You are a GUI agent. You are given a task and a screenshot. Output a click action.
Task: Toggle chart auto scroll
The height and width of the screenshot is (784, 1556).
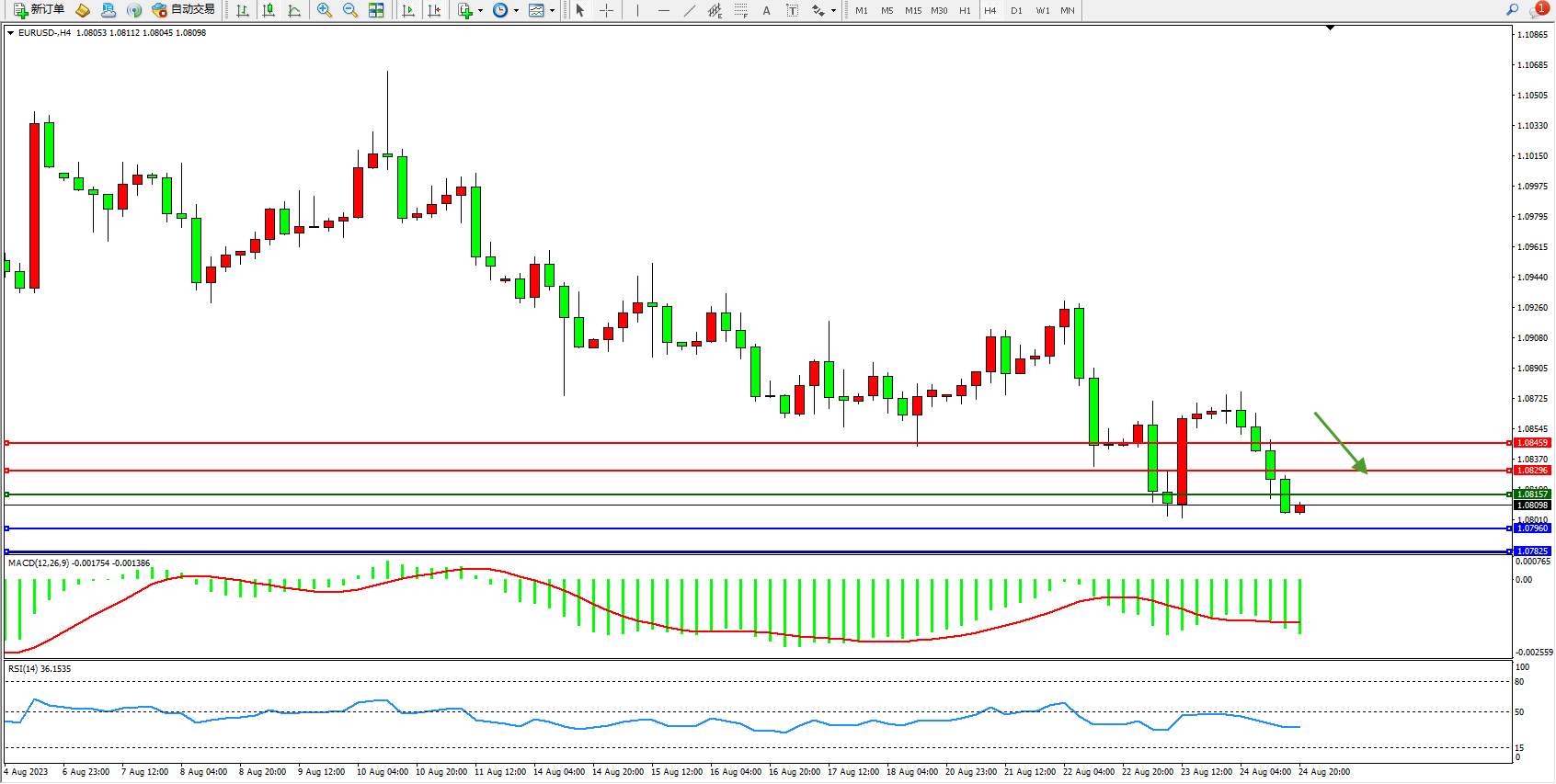coord(408,10)
